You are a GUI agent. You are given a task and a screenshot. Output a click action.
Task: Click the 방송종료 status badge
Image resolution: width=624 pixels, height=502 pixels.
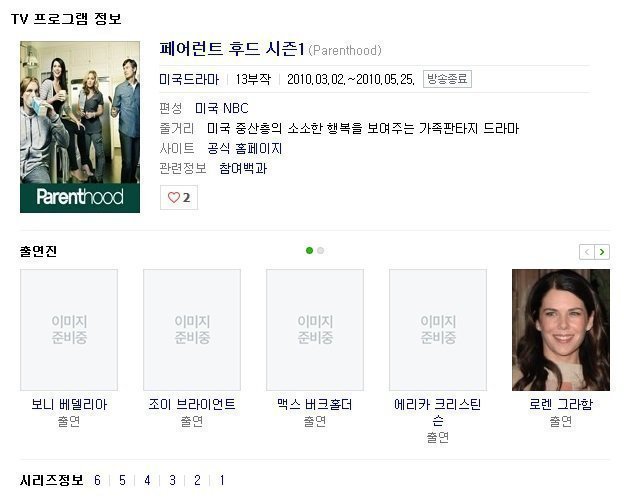tap(447, 79)
